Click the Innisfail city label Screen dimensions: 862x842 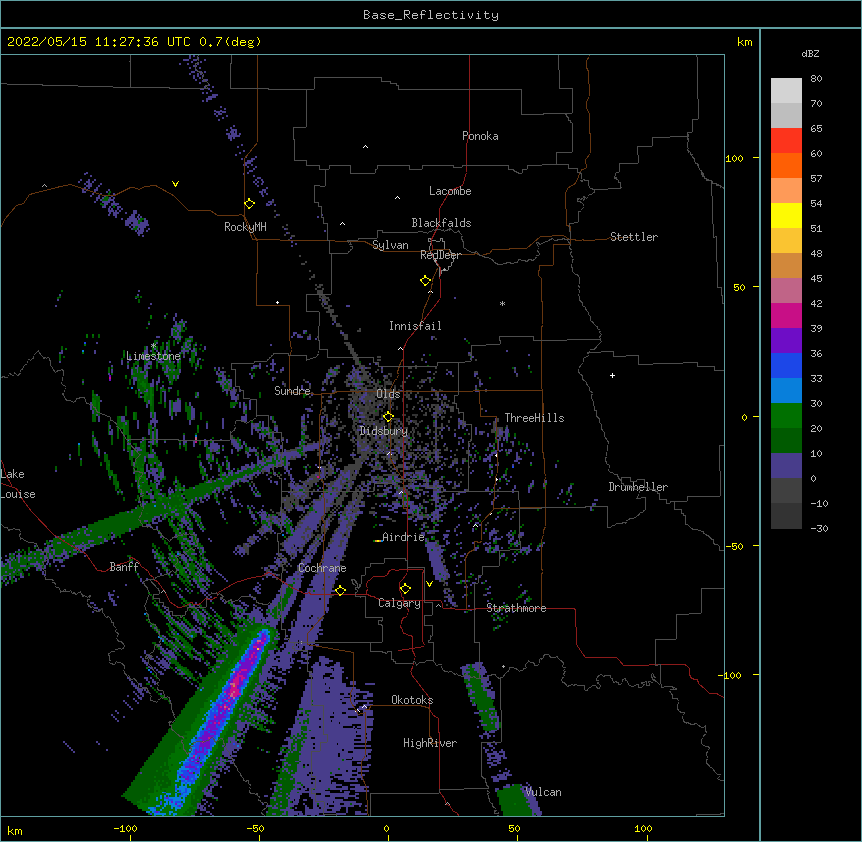415,326
